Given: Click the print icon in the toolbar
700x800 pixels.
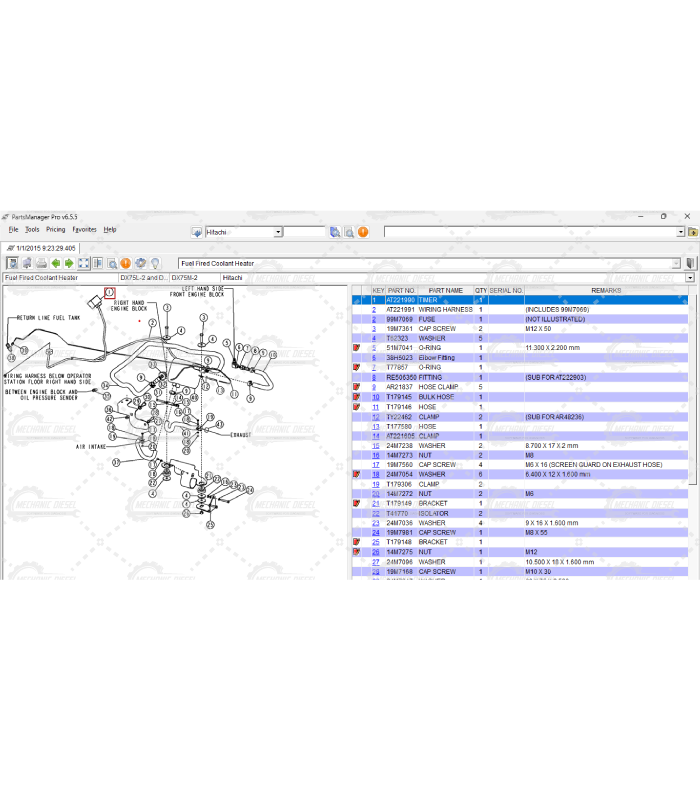Looking at the screenshot, I should click(41, 264).
